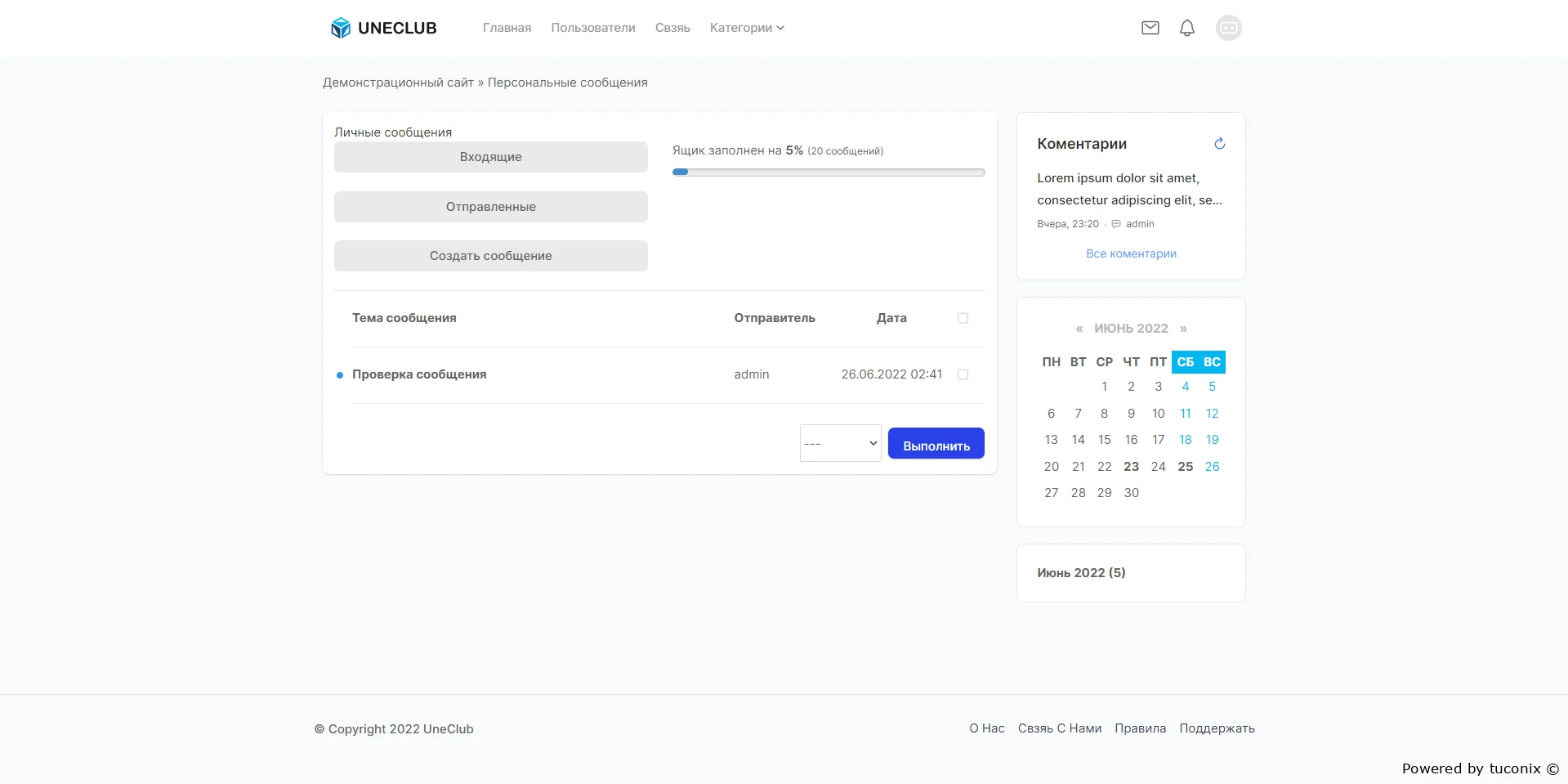
Task: Go to Главная in navigation
Action: 507,28
